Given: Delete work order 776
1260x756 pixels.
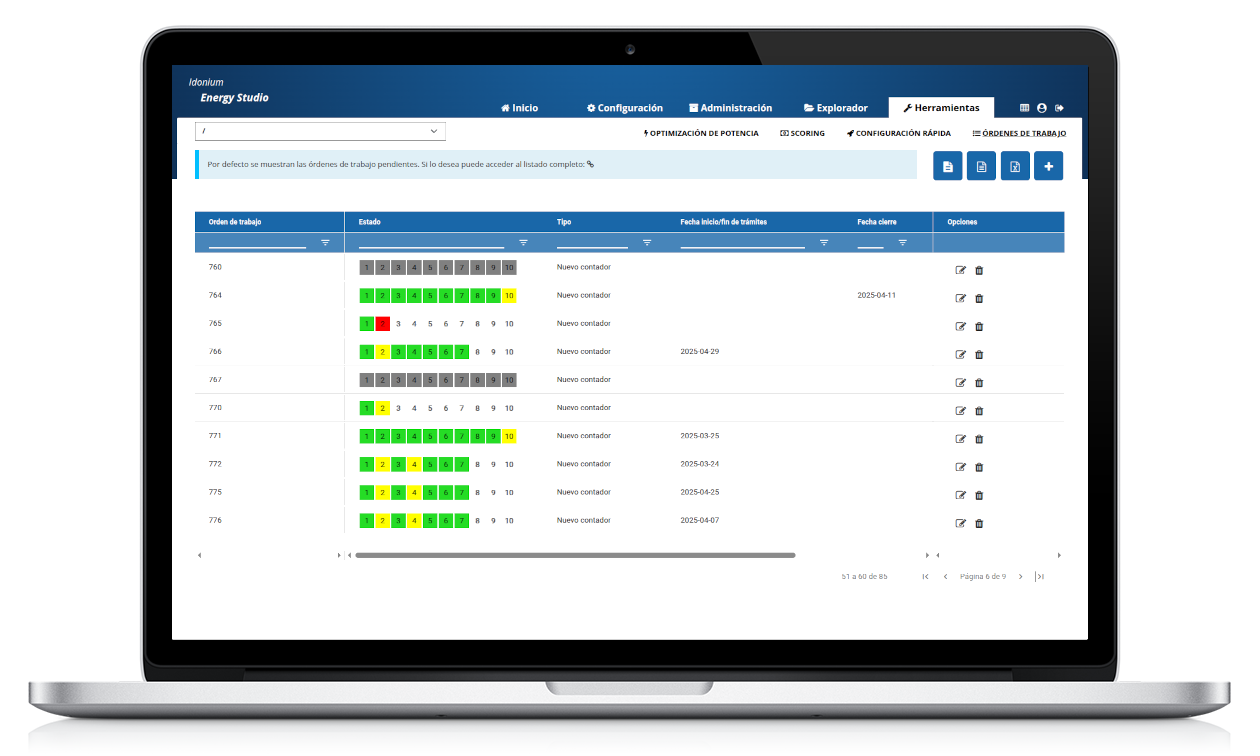Looking at the screenshot, I should click(979, 523).
